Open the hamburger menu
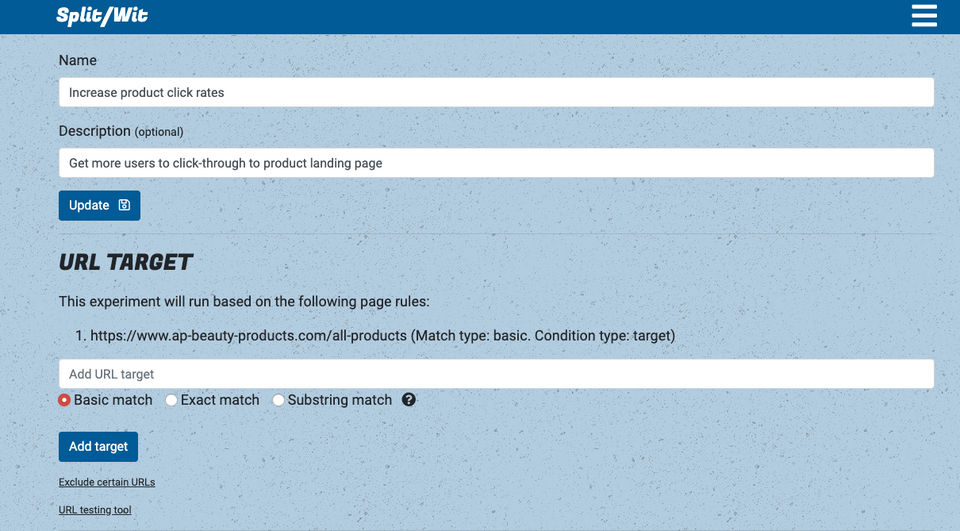 click(924, 16)
